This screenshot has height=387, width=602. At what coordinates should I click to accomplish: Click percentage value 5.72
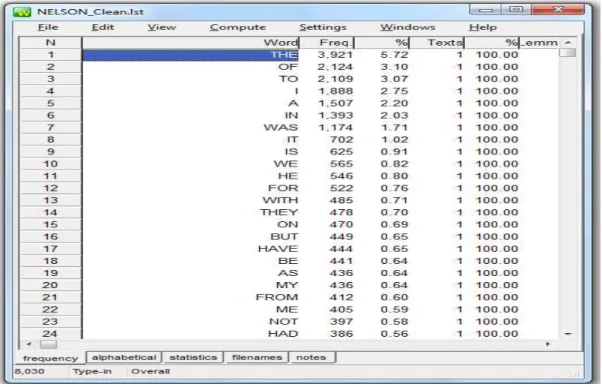point(394,55)
